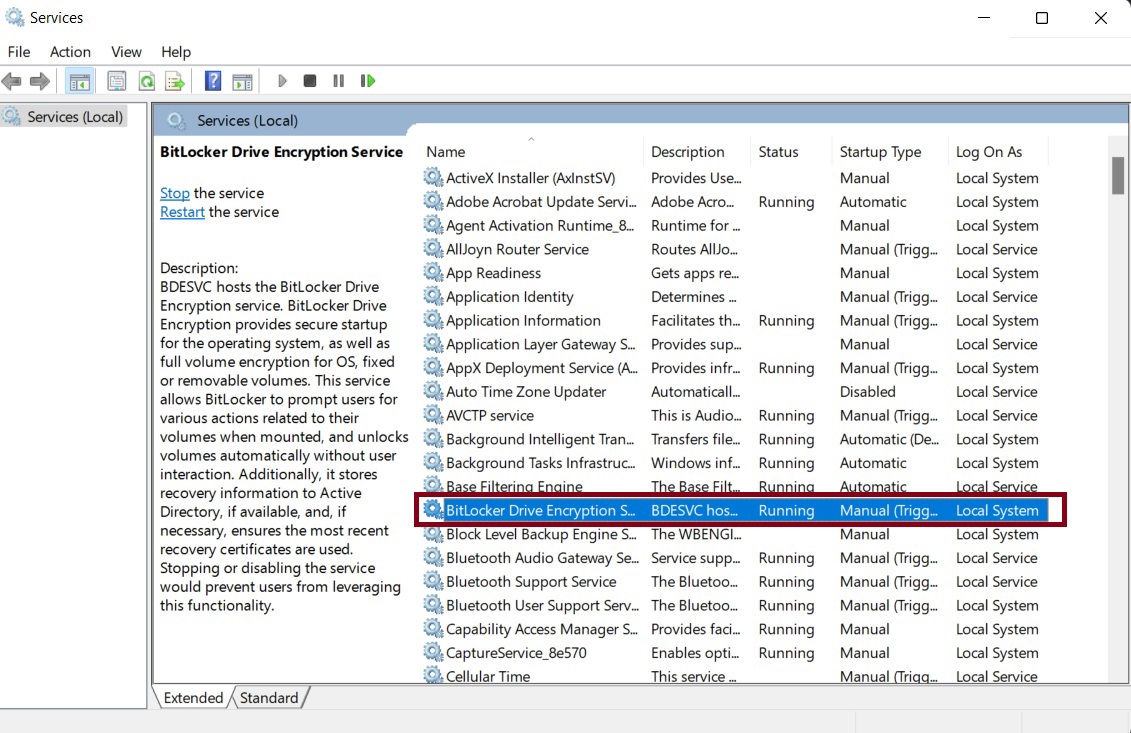1131x733 pixels.
Task: Select the Application Information service row
Action: [x=734, y=320]
